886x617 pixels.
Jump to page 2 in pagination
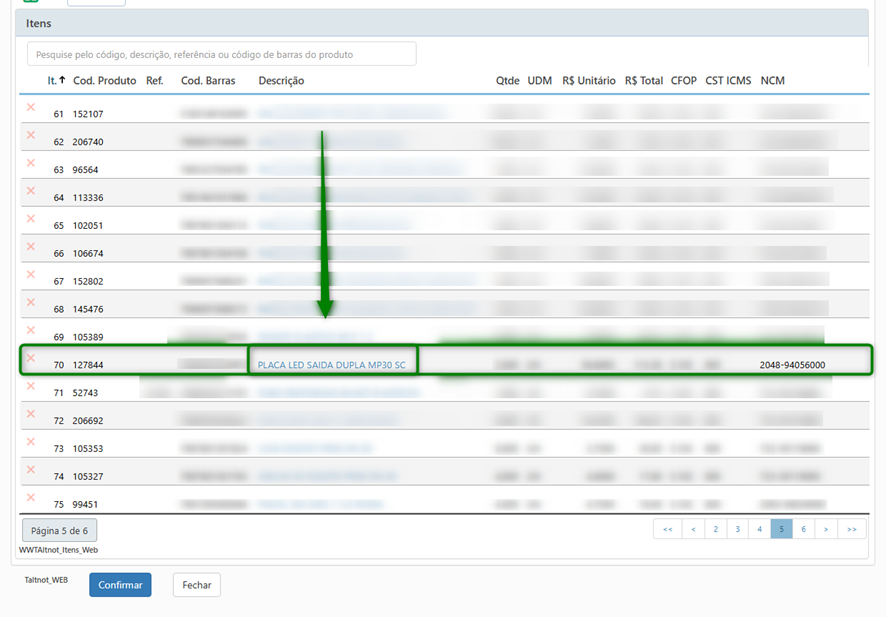(x=715, y=529)
